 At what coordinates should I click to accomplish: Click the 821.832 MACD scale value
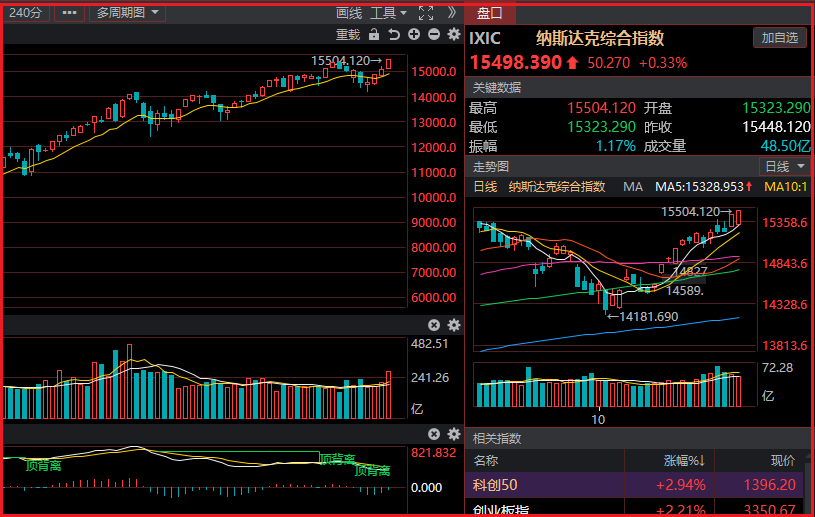[x=434, y=453]
